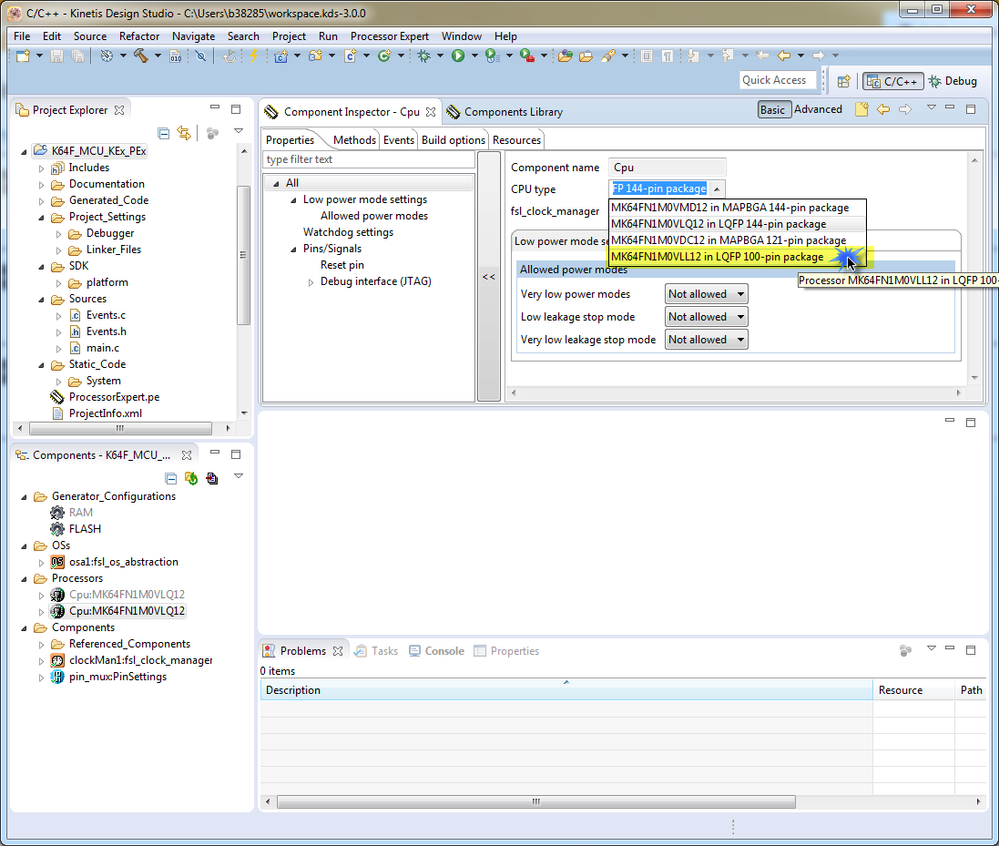The image size is (999, 846).
Task: Switch to the C/C++ perspective
Action: point(893,81)
